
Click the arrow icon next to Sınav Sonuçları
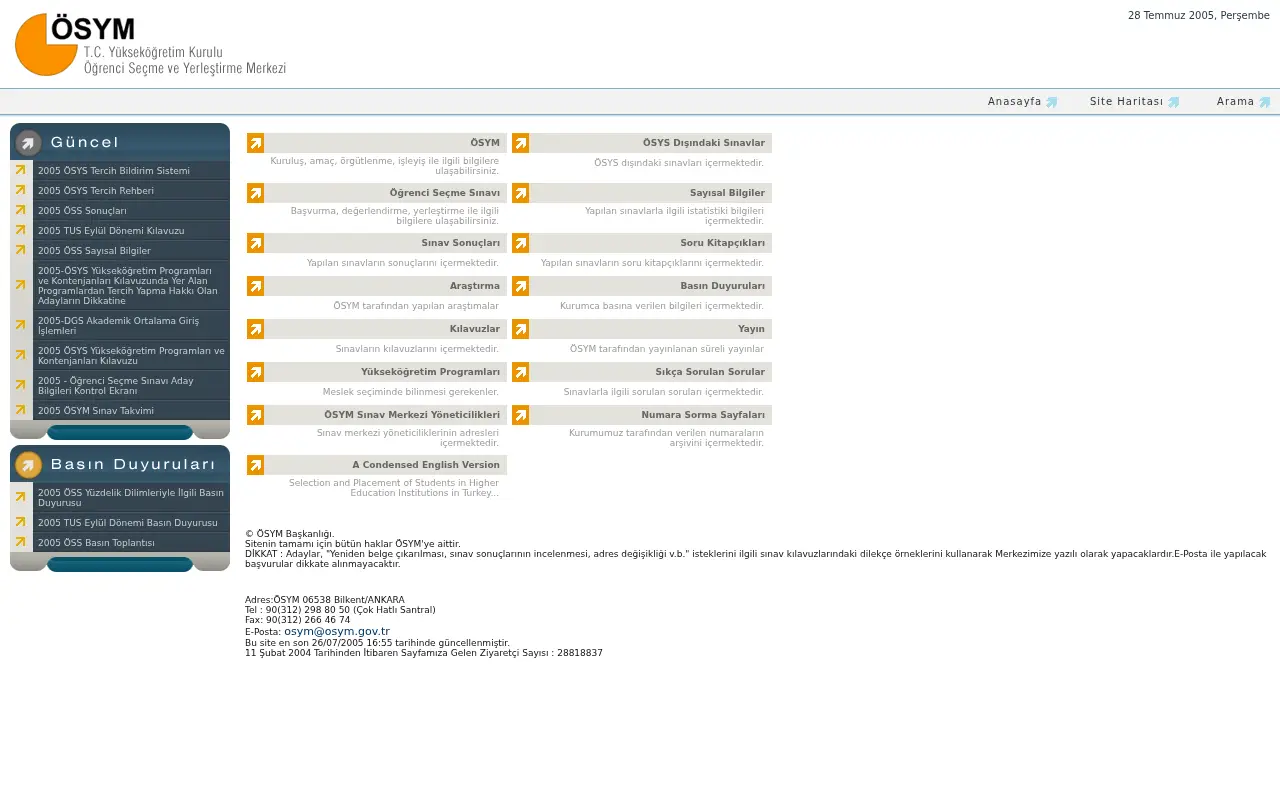click(x=256, y=243)
